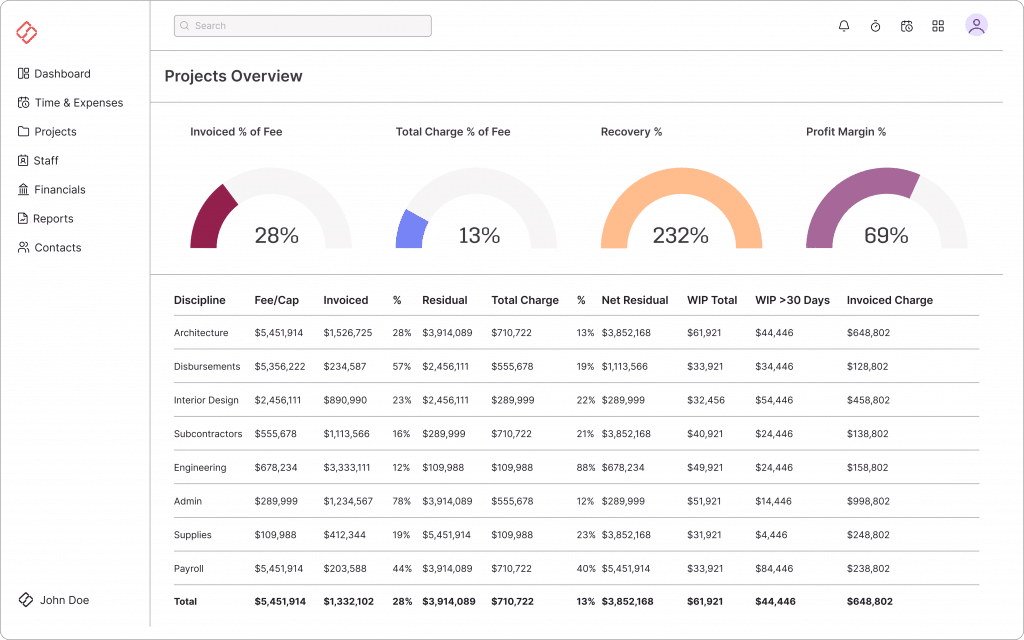Select the Invoiced % of Fee gauge
1024x640 pixels.
point(270,210)
